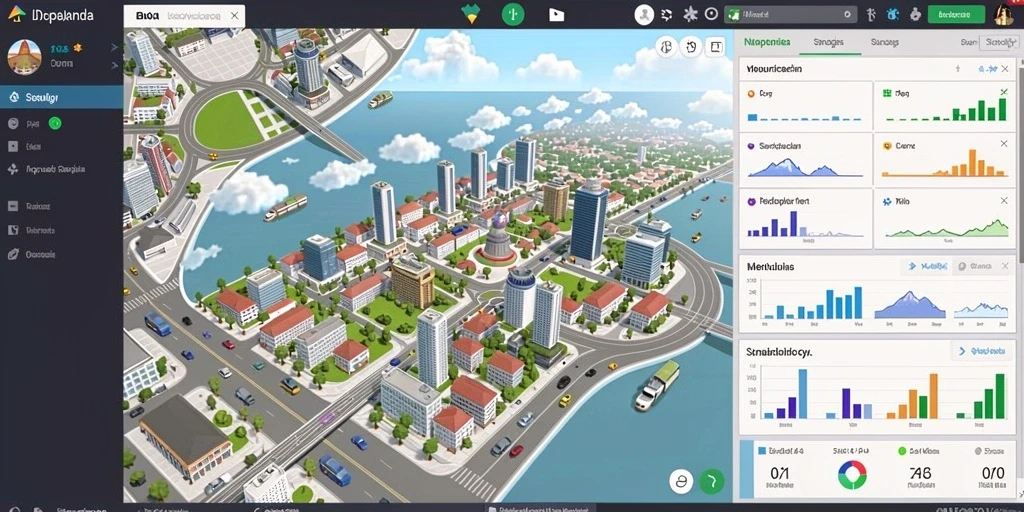Click the multicolor donut chart ring

(852, 475)
